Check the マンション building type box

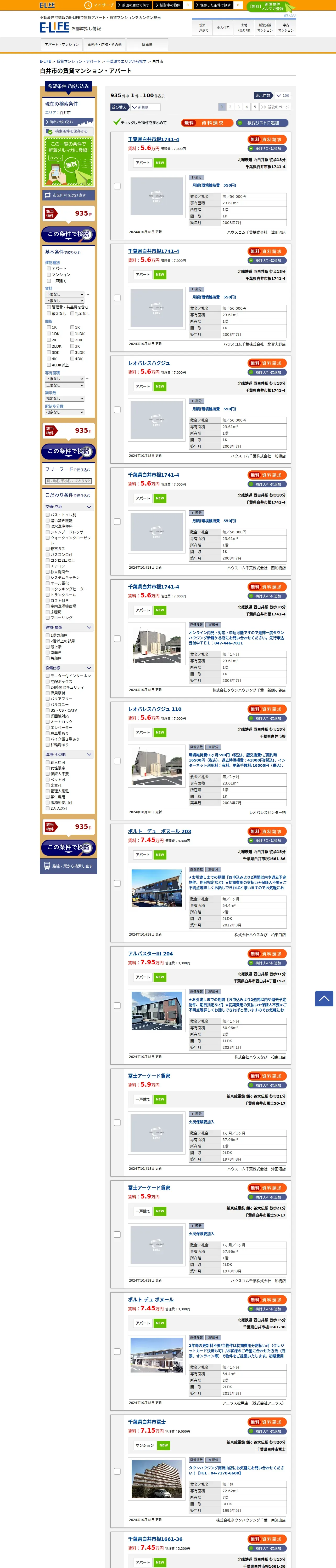pos(49,274)
